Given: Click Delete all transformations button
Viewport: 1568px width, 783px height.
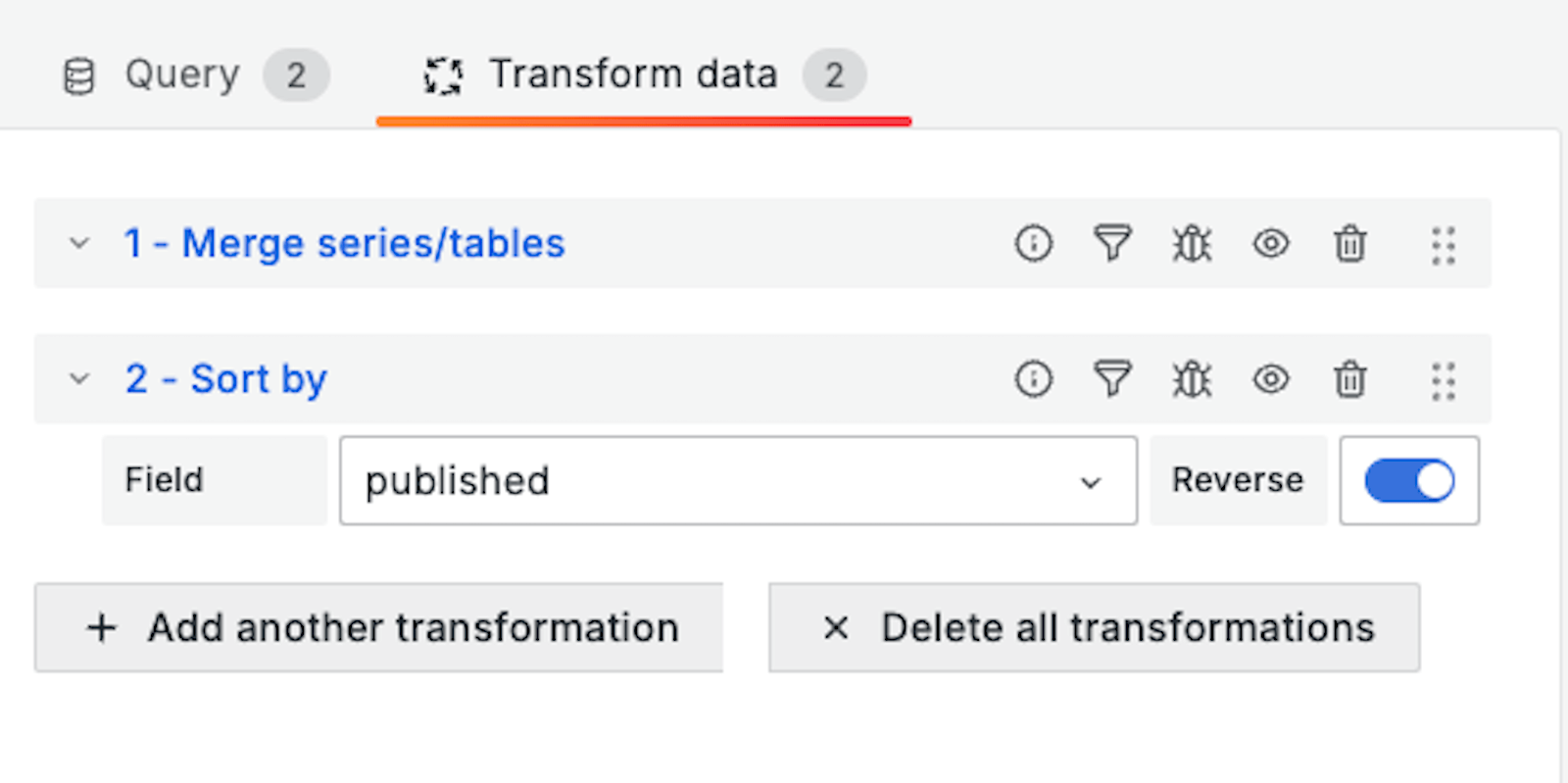Looking at the screenshot, I should point(1094,627).
